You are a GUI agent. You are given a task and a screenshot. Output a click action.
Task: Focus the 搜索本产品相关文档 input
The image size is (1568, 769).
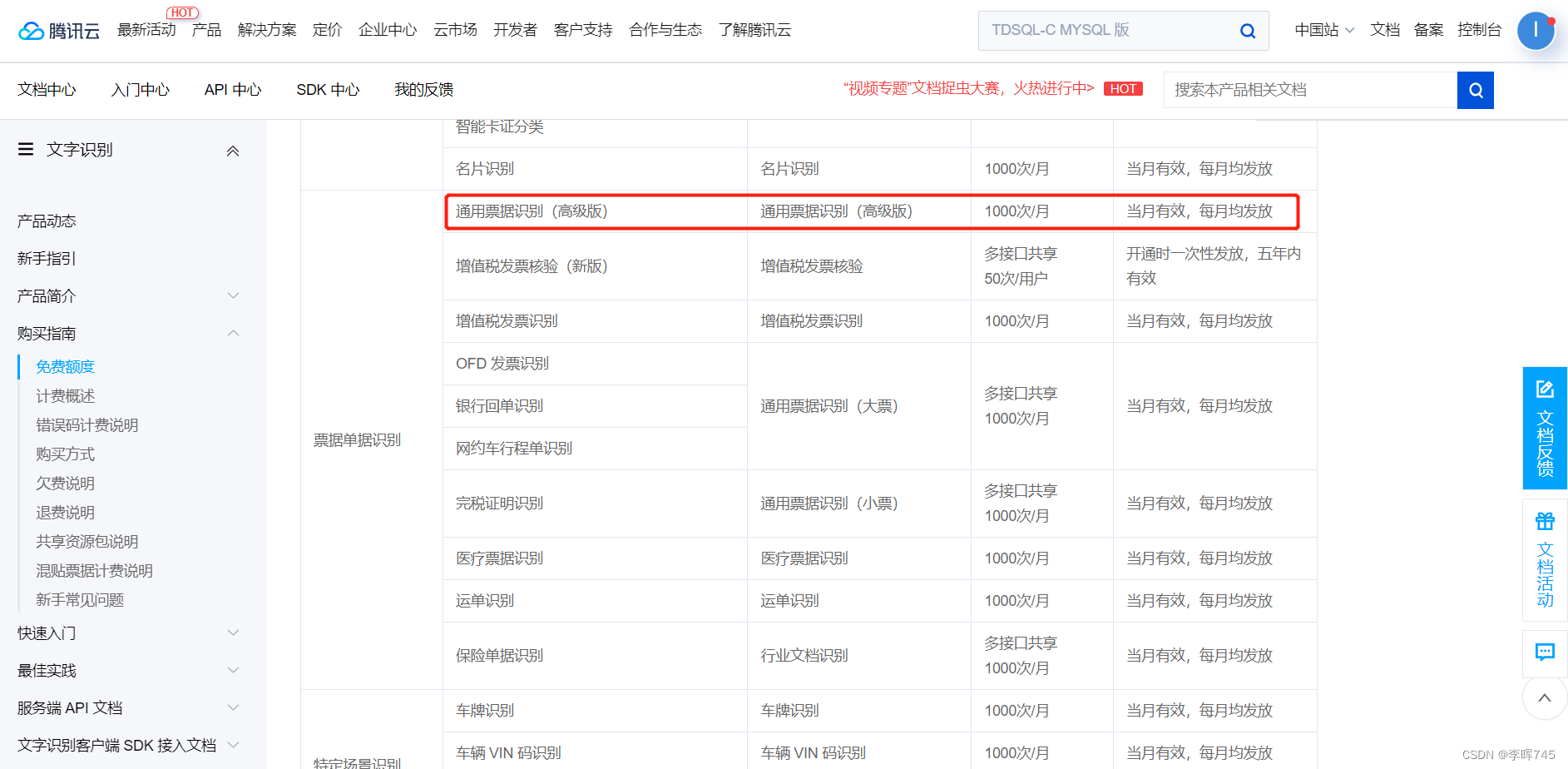coord(1310,90)
